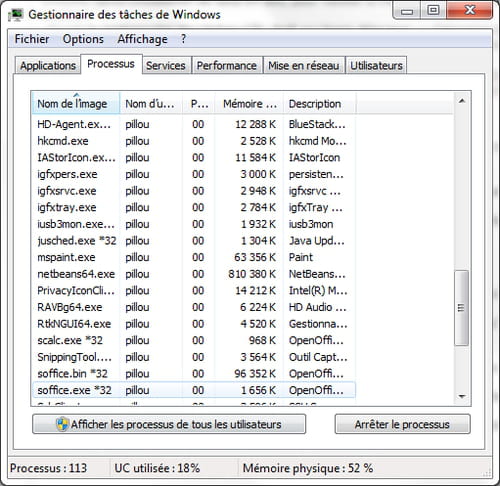Screen dimensions: 500x486
Task: Maximize the Task Manager window
Action: tap(433, 11)
